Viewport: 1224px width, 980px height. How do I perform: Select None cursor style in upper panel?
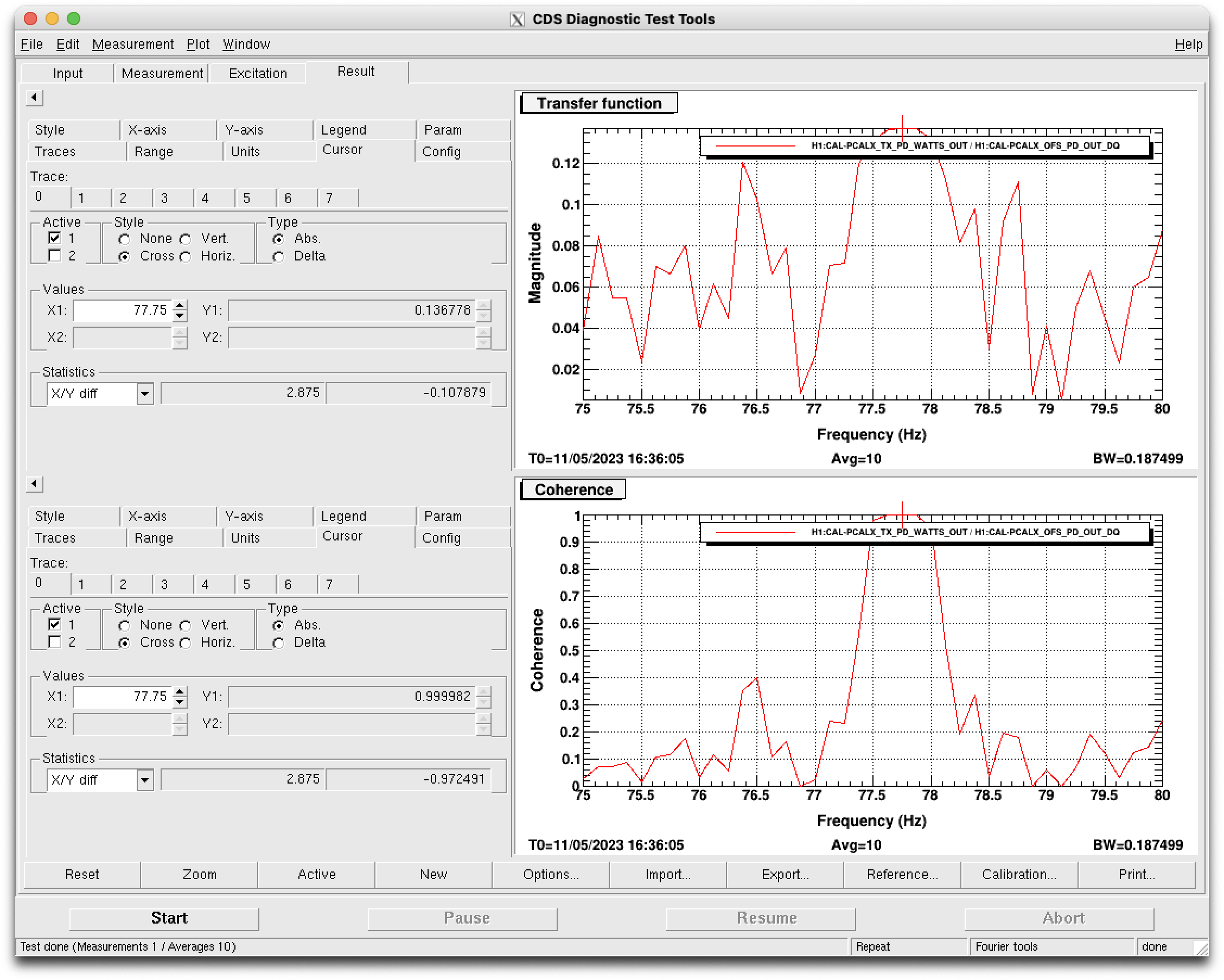click(x=124, y=239)
